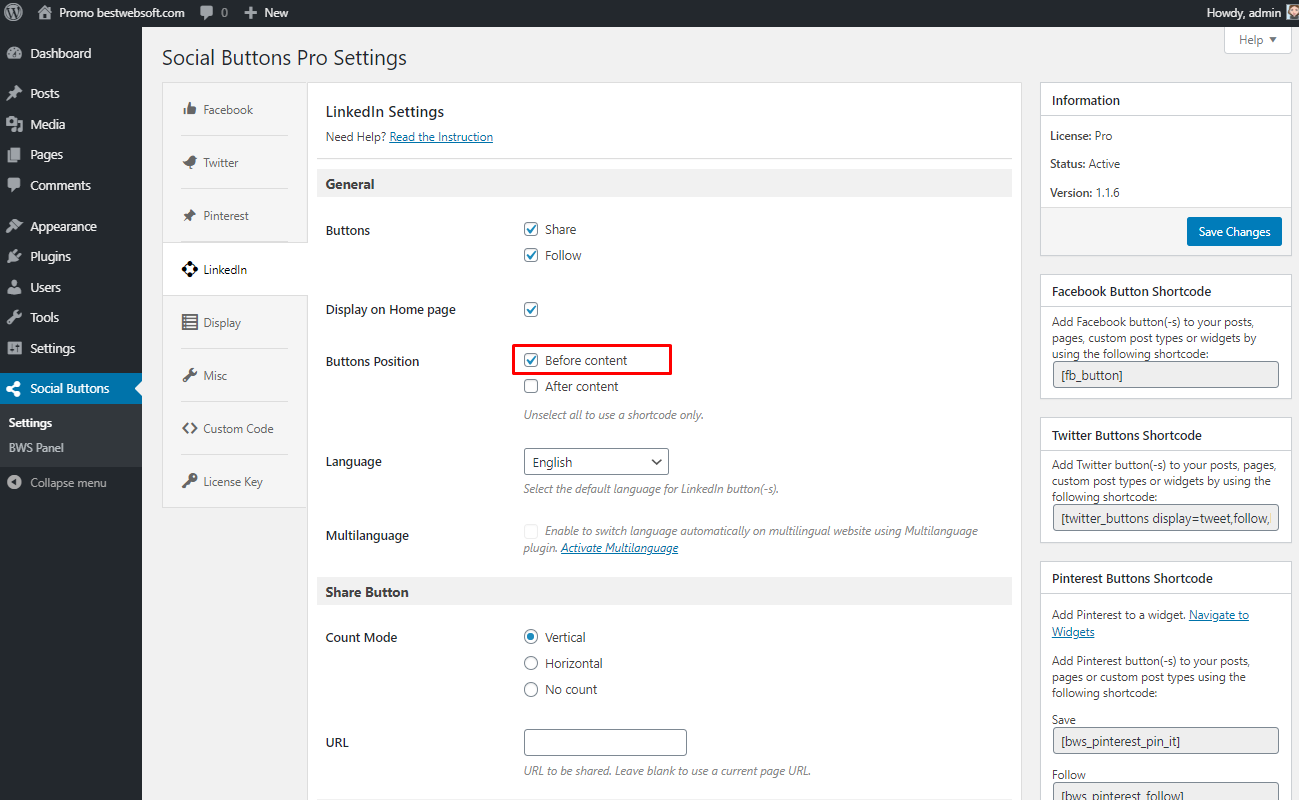This screenshot has height=800, width=1299.
Task: Click the [fb_button] shortcode field
Action: (x=1165, y=375)
